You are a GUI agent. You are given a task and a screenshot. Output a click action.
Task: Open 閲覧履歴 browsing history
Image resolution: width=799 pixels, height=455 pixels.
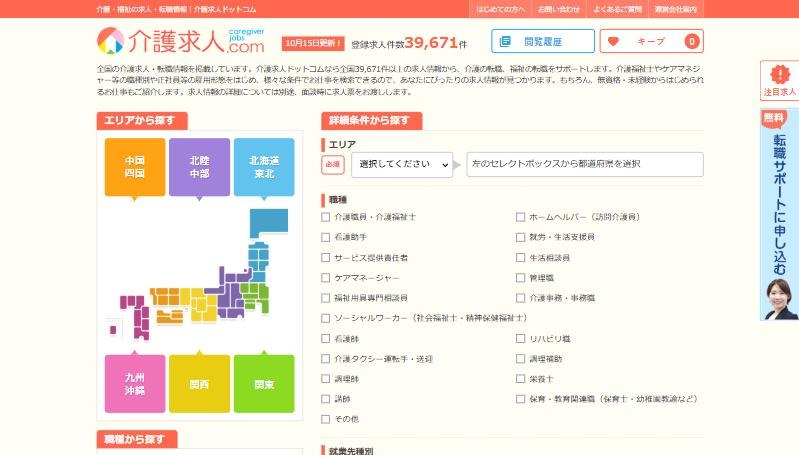pyautogui.click(x=543, y=41)
